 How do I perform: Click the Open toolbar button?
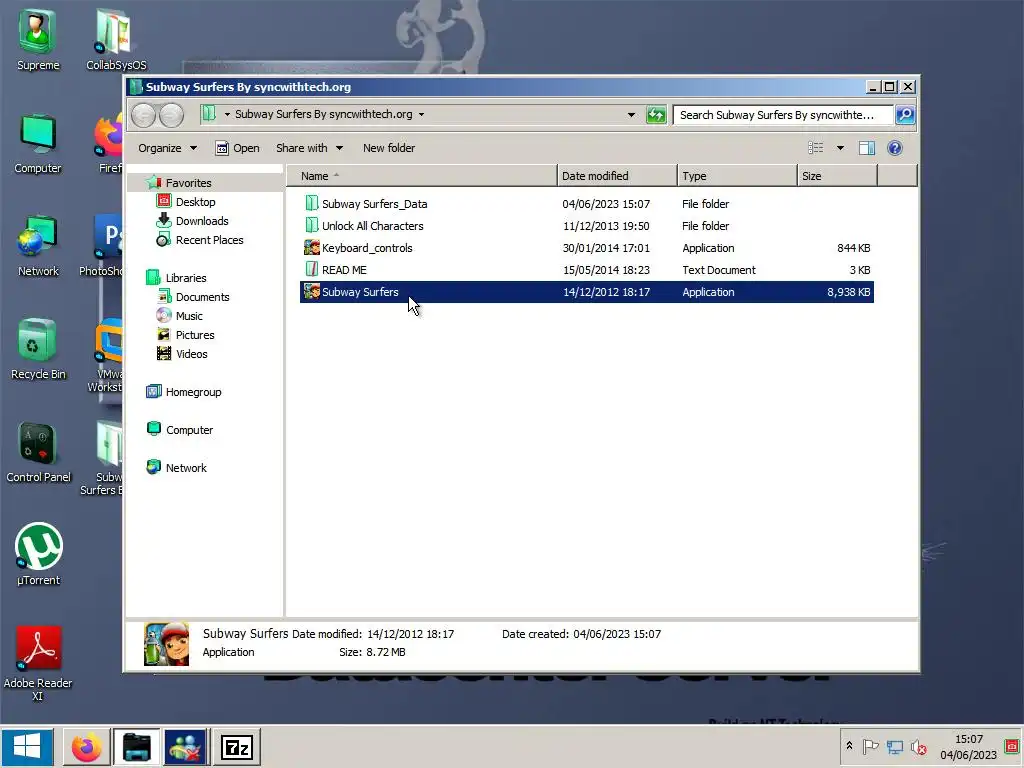pos(238,148)
